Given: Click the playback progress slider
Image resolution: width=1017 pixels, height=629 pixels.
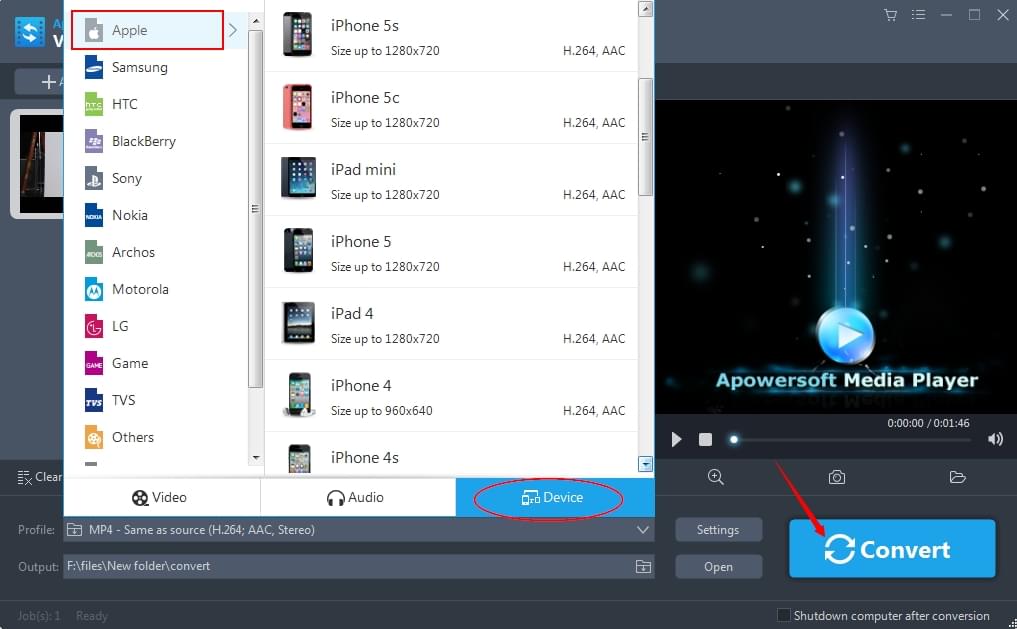Looking at the screenshot, I should (x=850, y=439).
